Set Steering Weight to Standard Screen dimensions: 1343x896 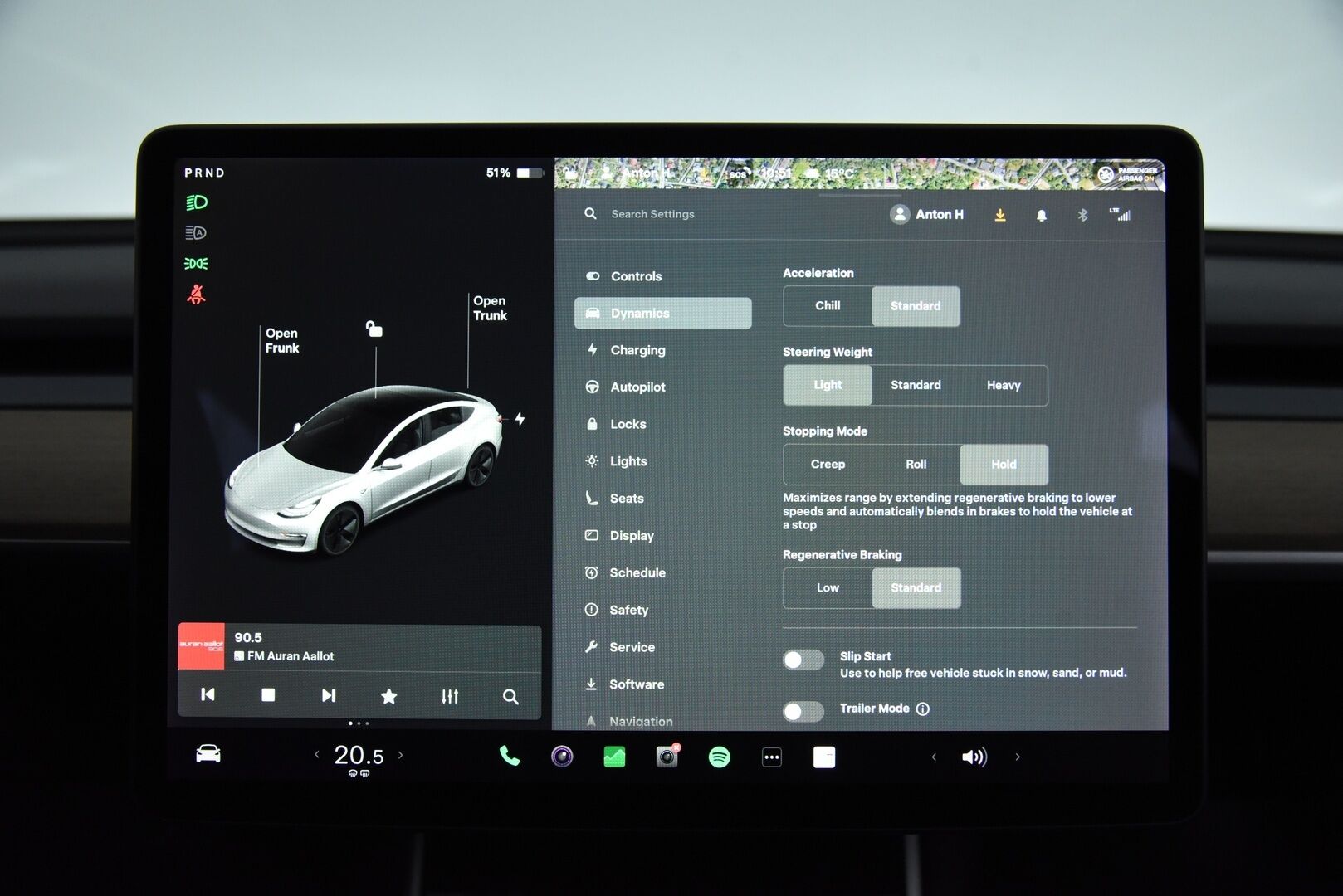click(916, 385)
